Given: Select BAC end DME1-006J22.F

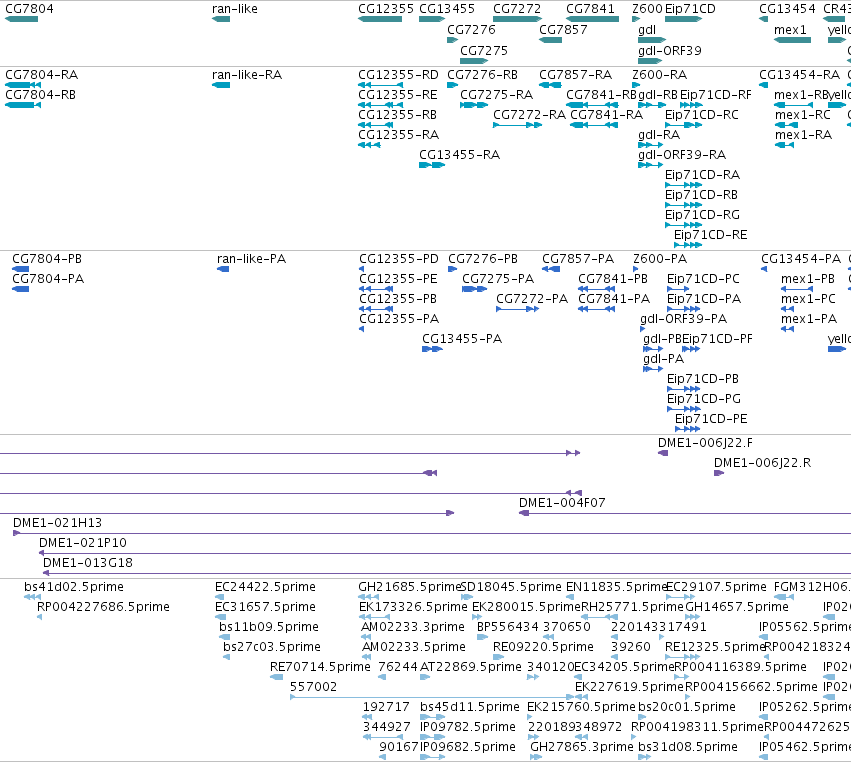Looking at the screenshot, I should 705,443.
